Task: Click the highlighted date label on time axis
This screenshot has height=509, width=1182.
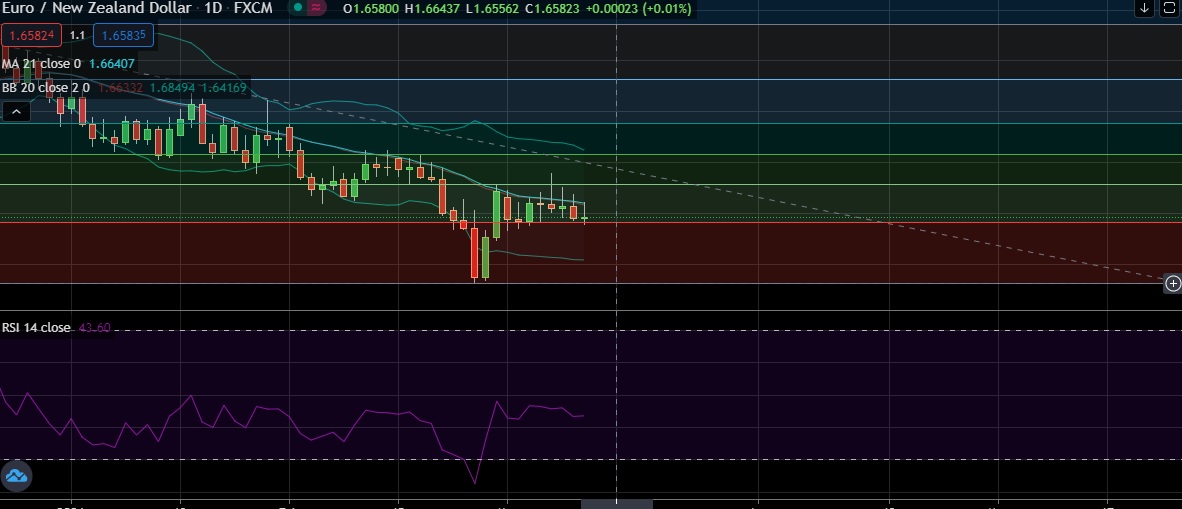Action: [617, 504]
